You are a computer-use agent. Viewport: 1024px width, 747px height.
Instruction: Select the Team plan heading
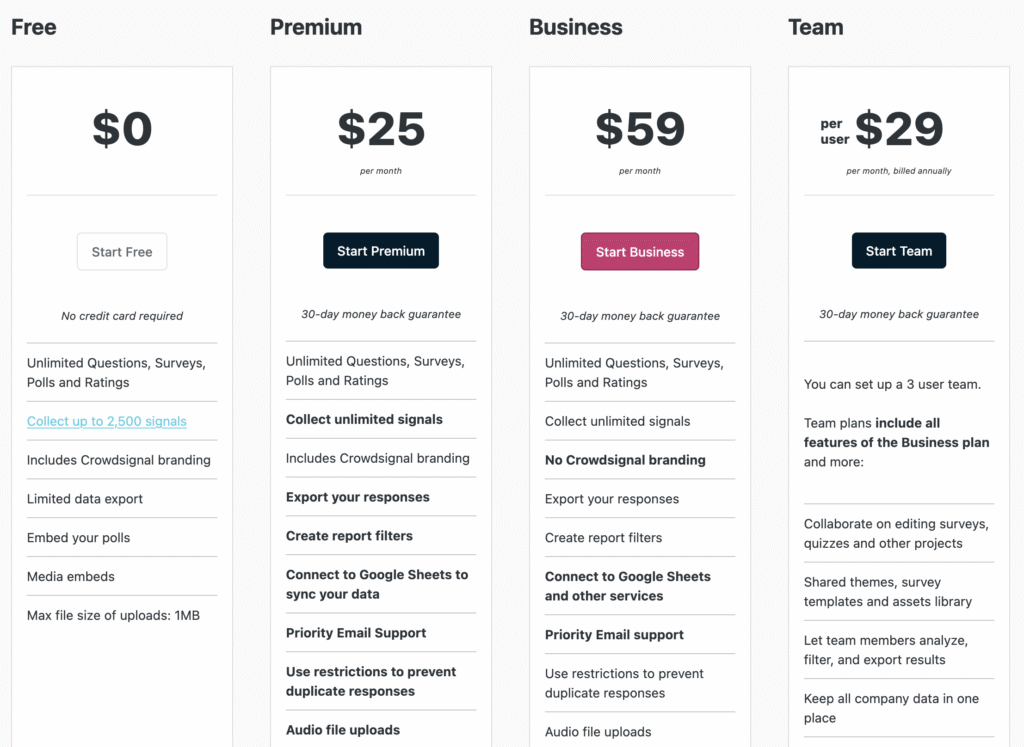(816, 27)
